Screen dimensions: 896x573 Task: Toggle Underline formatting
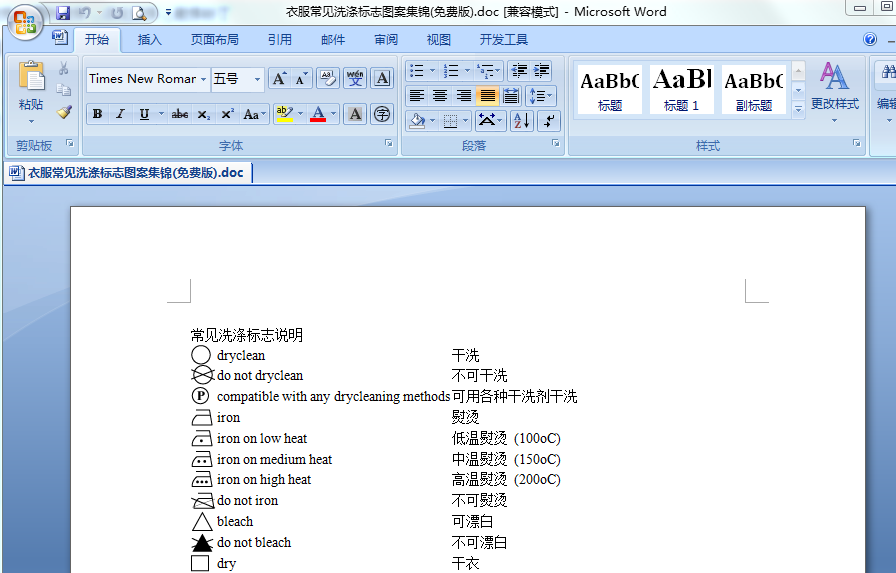(144, 114)
